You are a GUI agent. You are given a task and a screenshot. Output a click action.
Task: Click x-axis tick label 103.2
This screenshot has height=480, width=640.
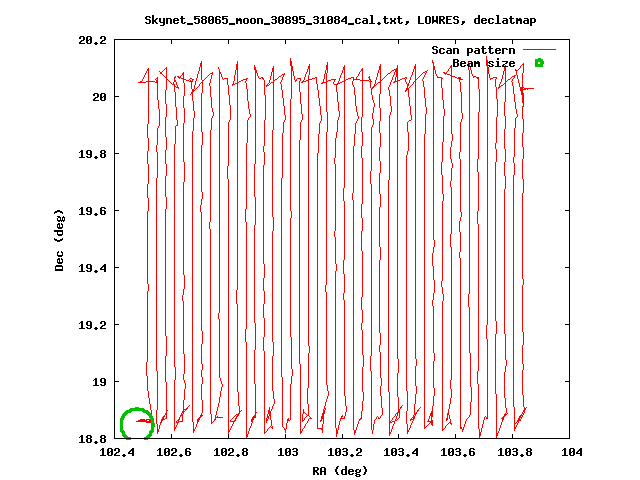(x=344, y=452)
